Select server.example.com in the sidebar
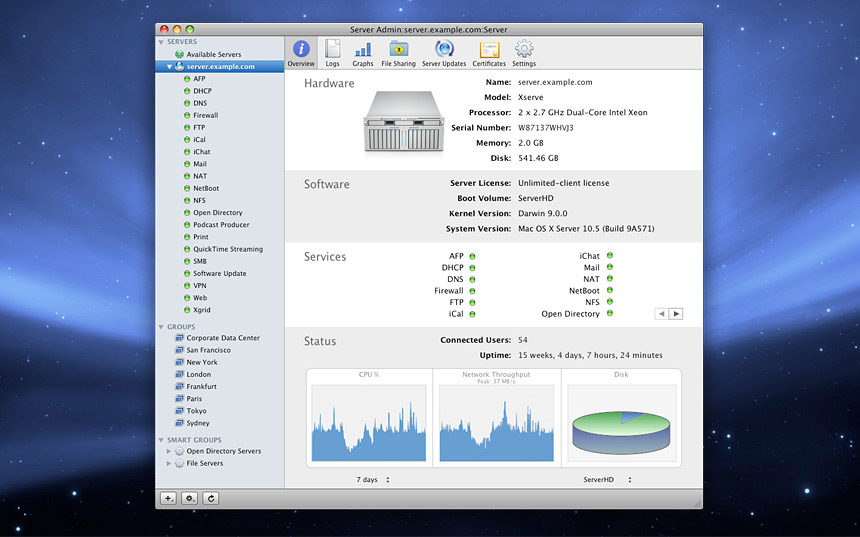Viewport: 860px width, 537px height. (220, 66)
